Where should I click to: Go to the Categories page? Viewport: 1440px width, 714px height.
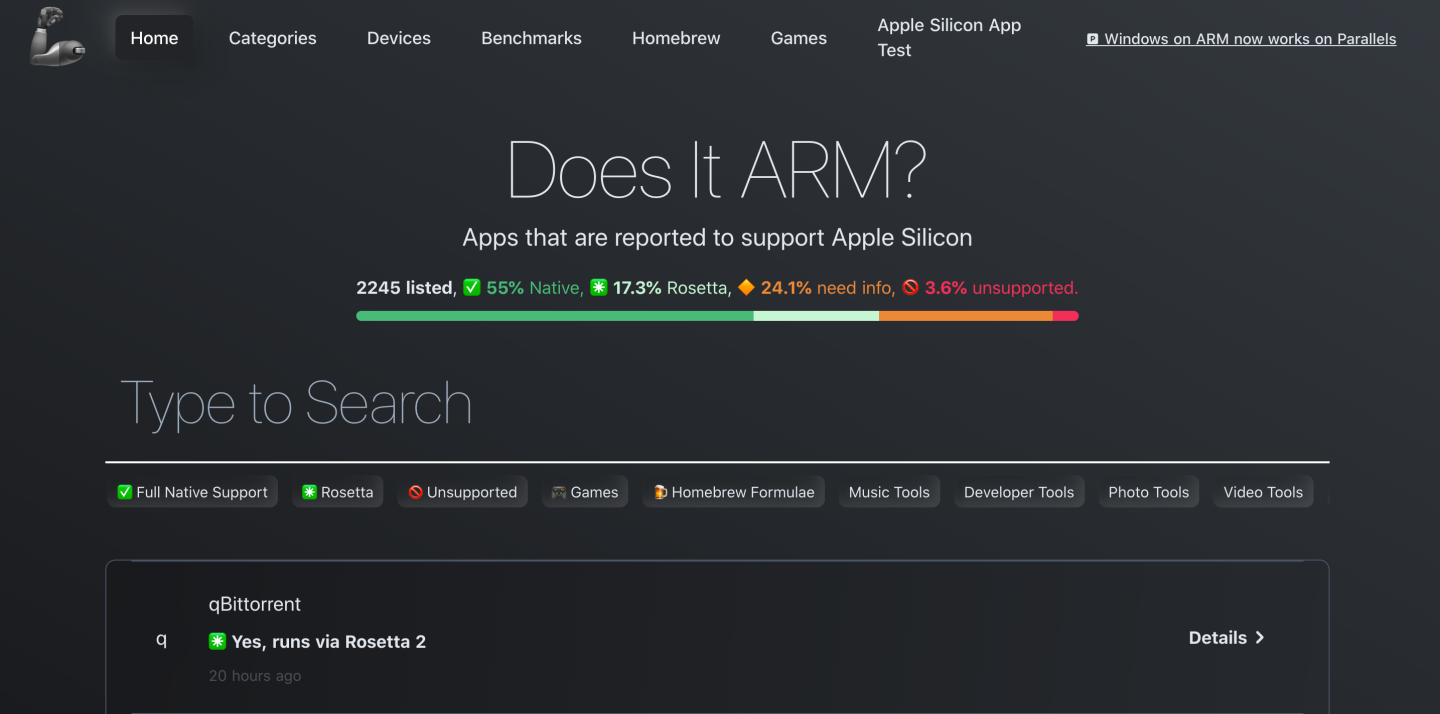click(x=272, y=38)
